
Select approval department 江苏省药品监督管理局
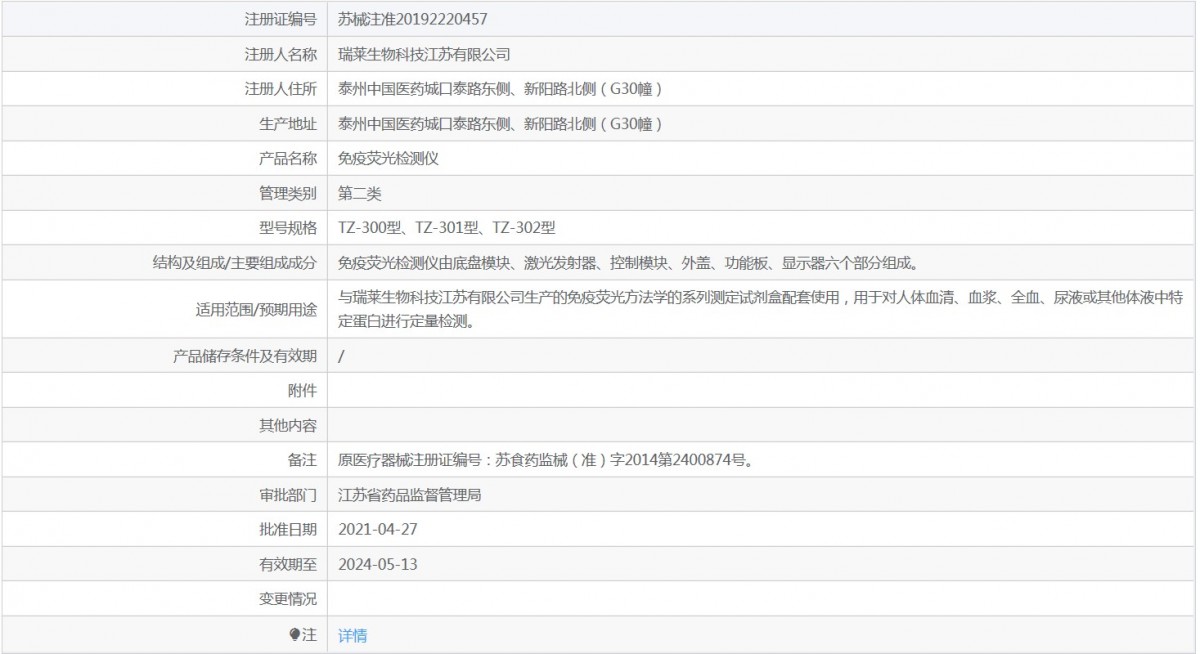[x=410, y=495]
